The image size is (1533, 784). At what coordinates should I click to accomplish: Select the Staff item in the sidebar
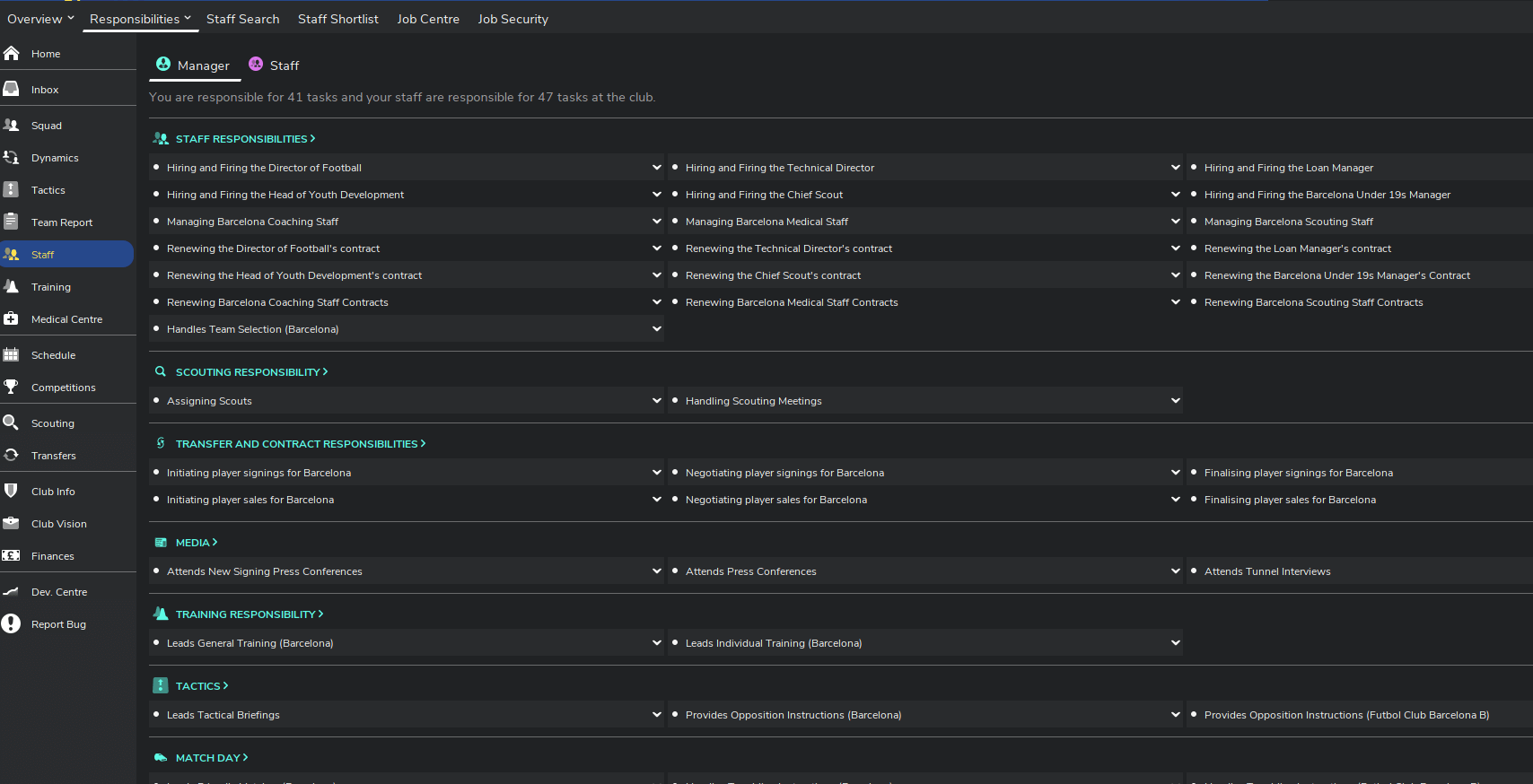[66, 255]
